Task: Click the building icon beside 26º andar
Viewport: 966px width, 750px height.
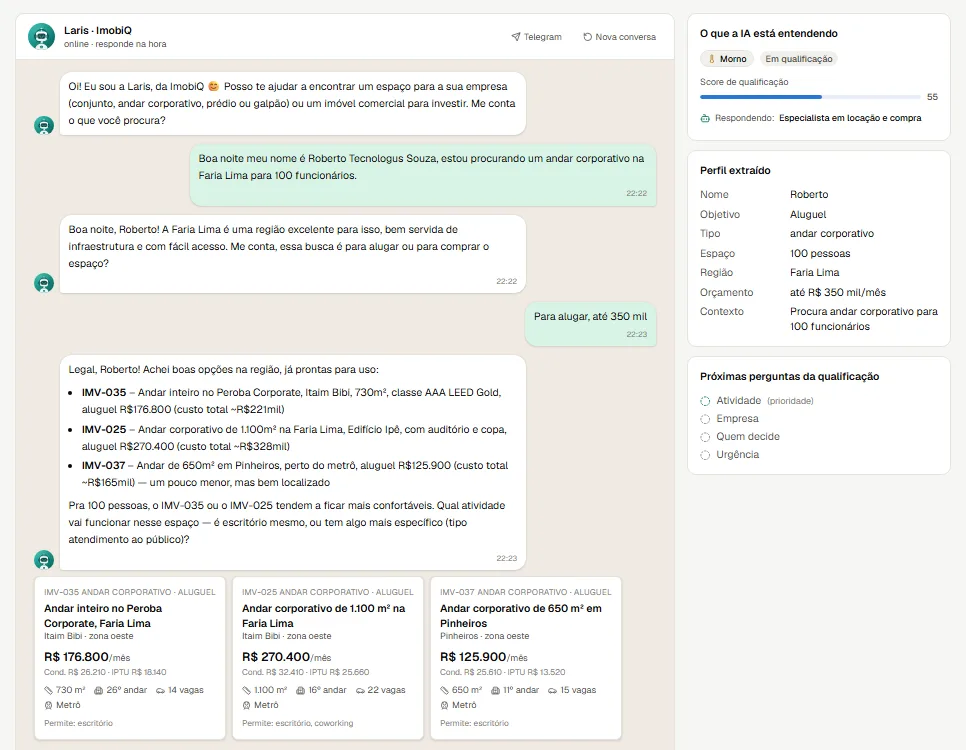Action: point(99,690)
